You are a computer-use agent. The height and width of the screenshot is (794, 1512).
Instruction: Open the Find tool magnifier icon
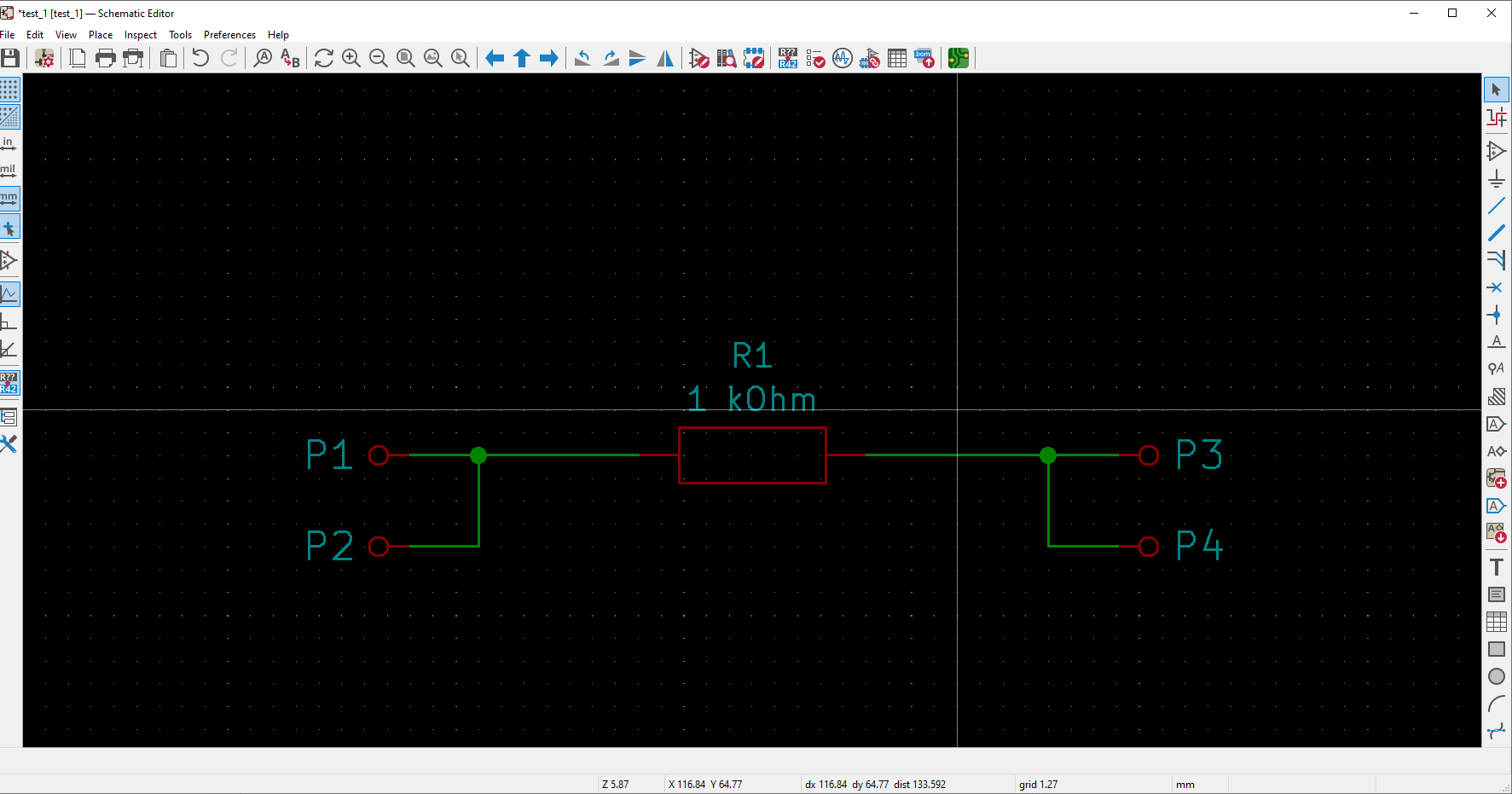[263, 58]
